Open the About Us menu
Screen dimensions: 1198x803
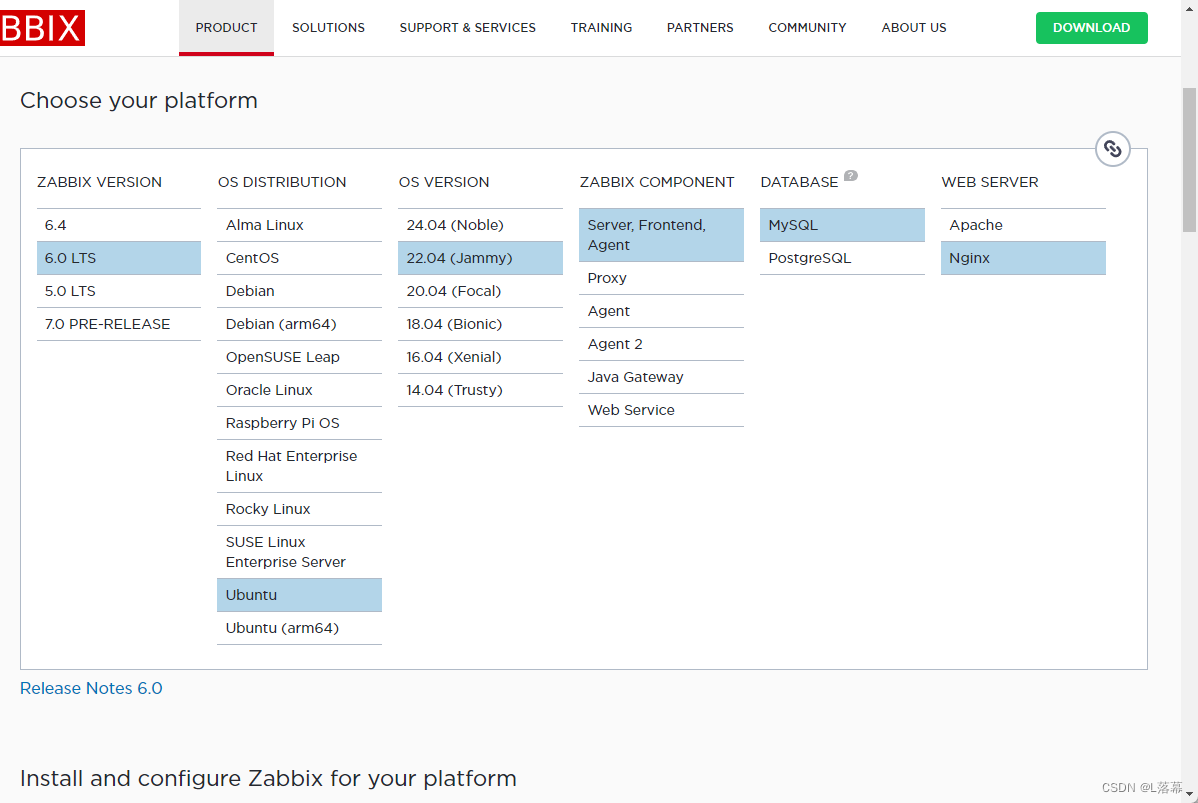[x=914, y=28]
